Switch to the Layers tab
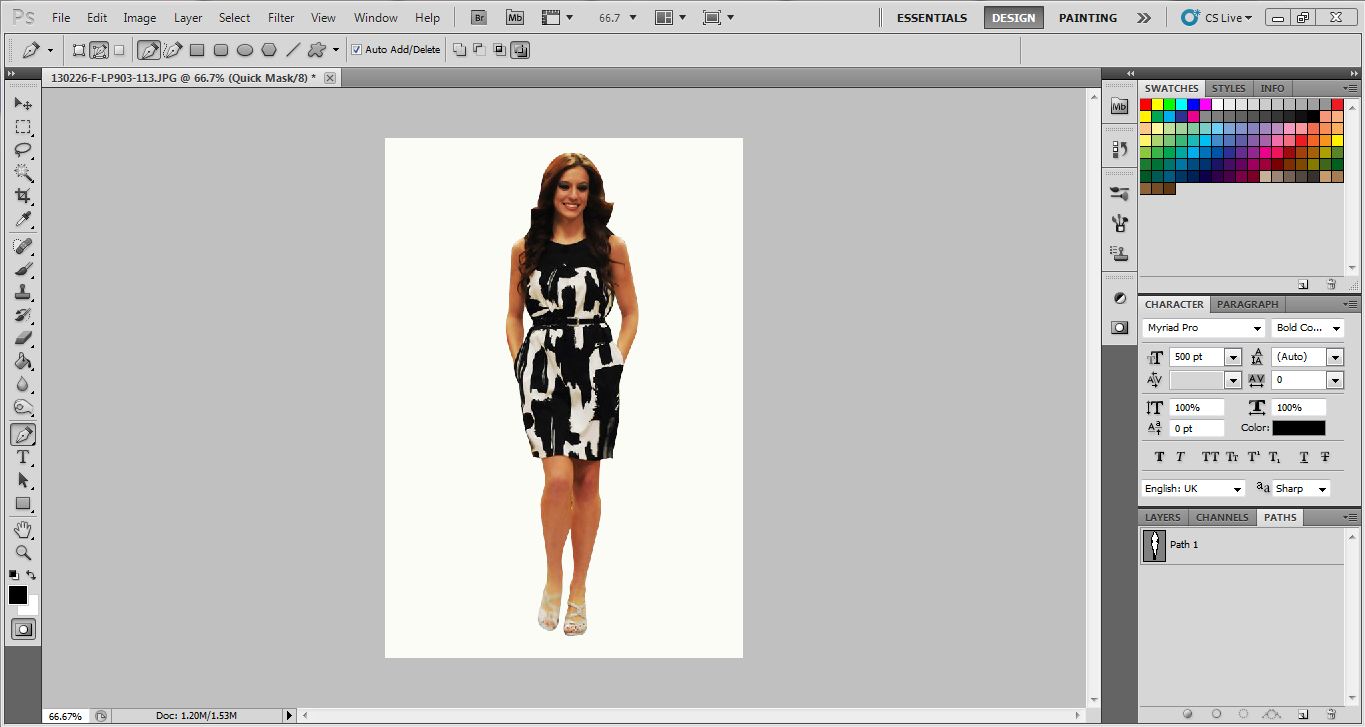The height and width of the screenshot is (727, 1365). point(1162,518)
